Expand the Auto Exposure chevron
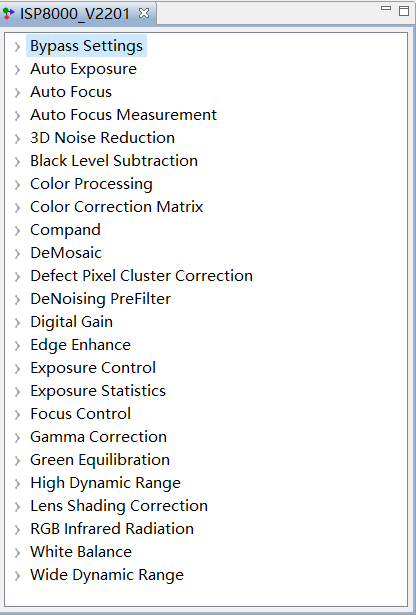Image resolution: width=416 pixels, height=615 pixels. click(x=17, y=70)
